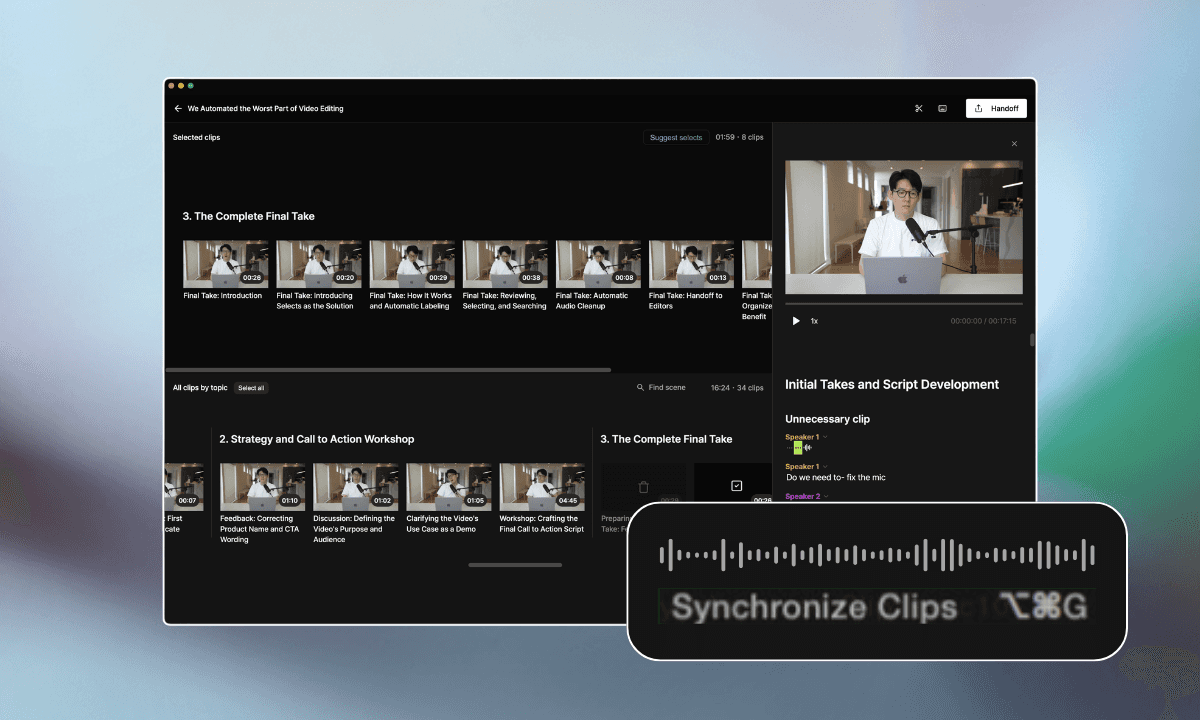Screen dimensions: 1200x720
Task: Click the audio waveform icon after the green transcript marker
Action: point(808,447)
